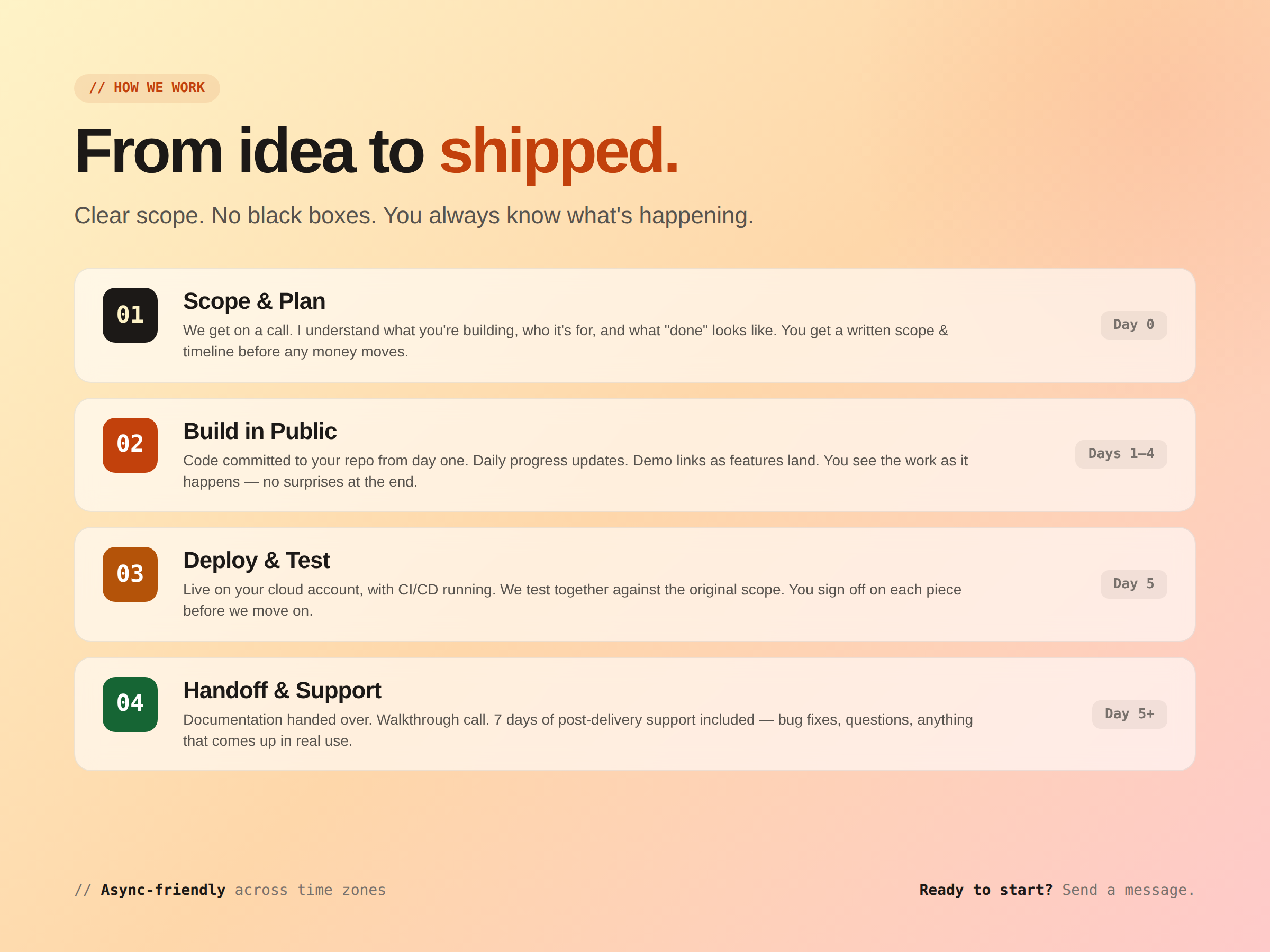Screen dimensions: 1270x952
Task: Click the "Ready to start?" footer text
Action: pyautogui.click(x=986, y=890)
